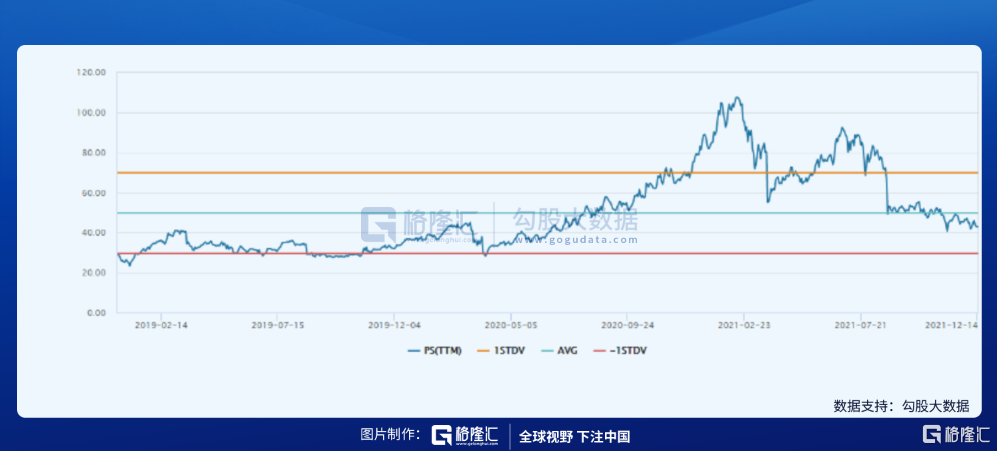The image size is (997, 451).
Task: Select the 2021-12-14 date on the x-axis
Action: pyautogui.click(x=951, y=325)
